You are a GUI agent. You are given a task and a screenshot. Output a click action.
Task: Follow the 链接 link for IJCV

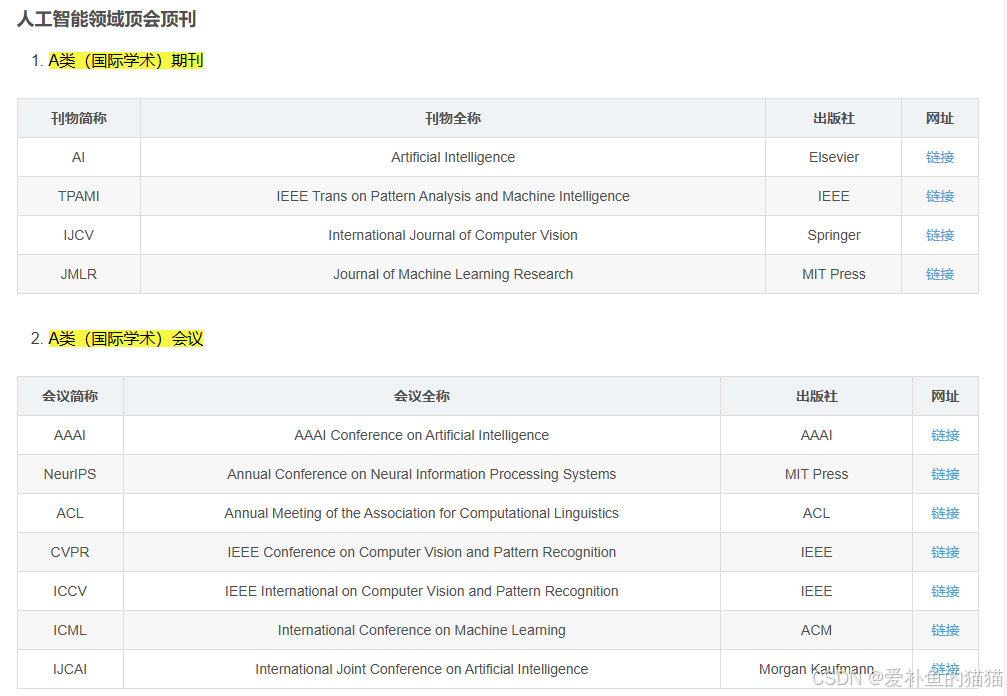[x=940, y=236]
